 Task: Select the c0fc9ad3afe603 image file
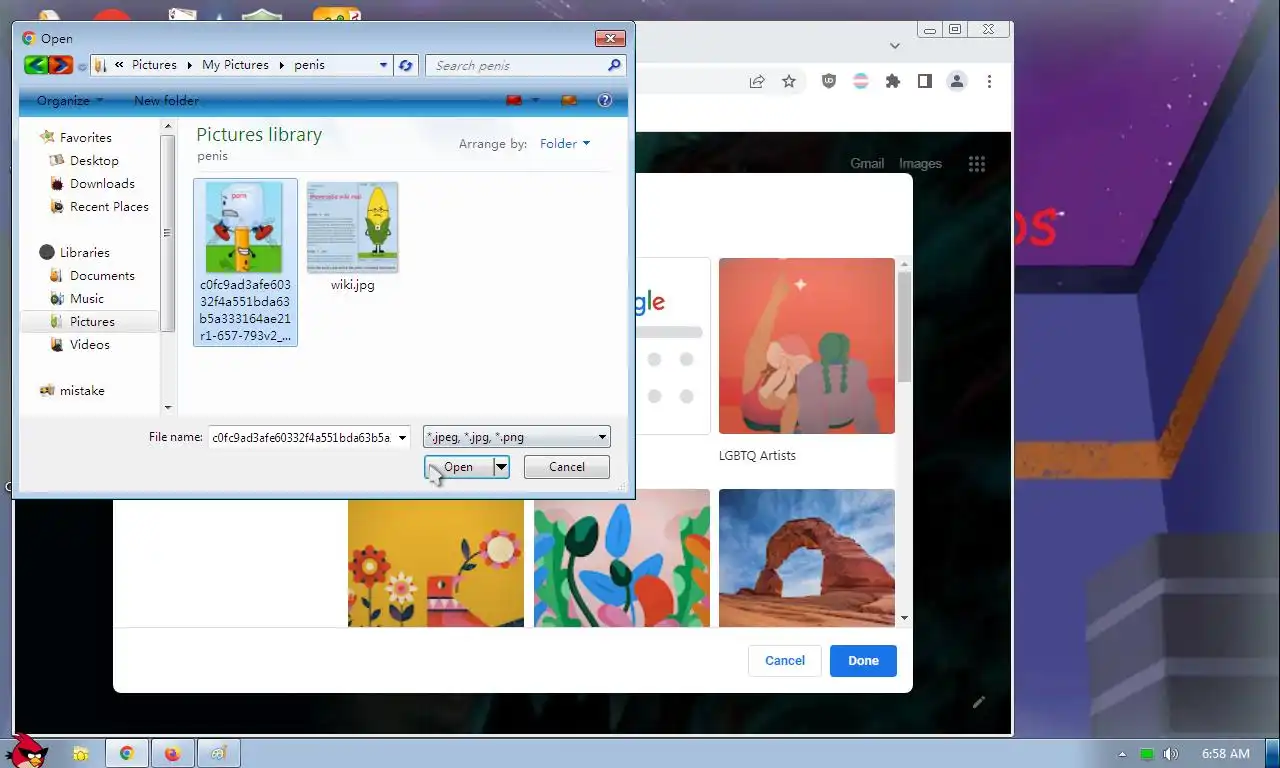(245, 262)
